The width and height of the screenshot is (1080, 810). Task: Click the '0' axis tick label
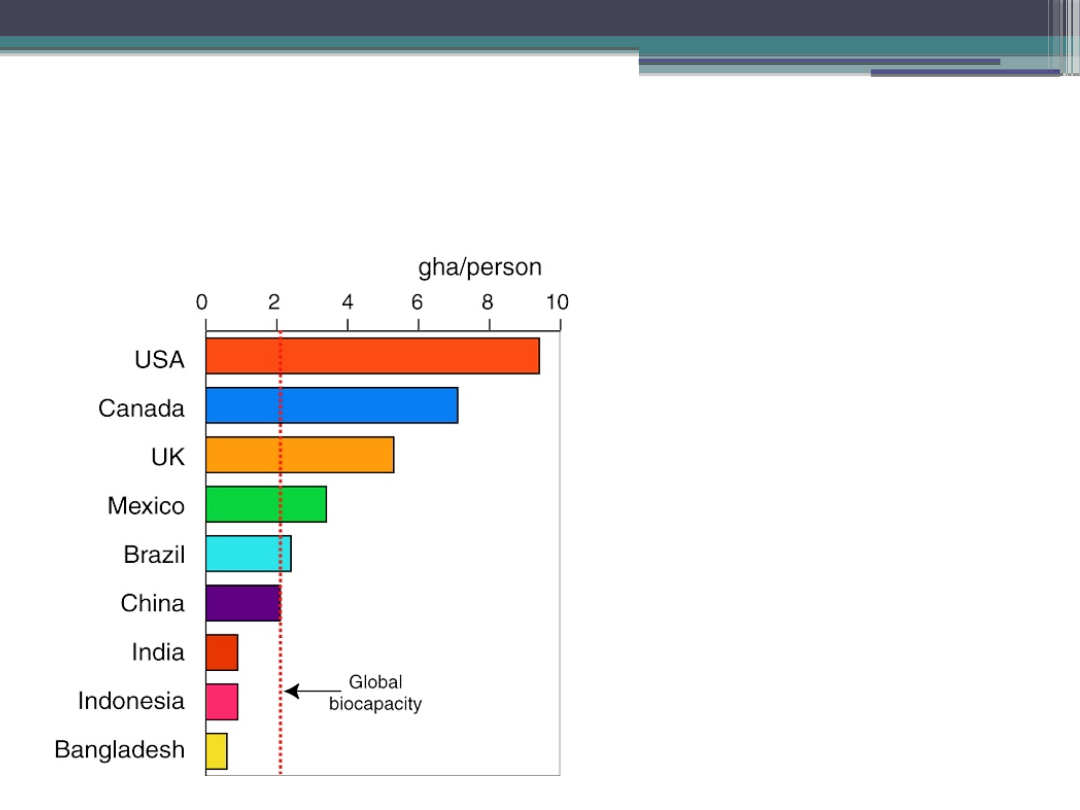(x=202, y=302)
